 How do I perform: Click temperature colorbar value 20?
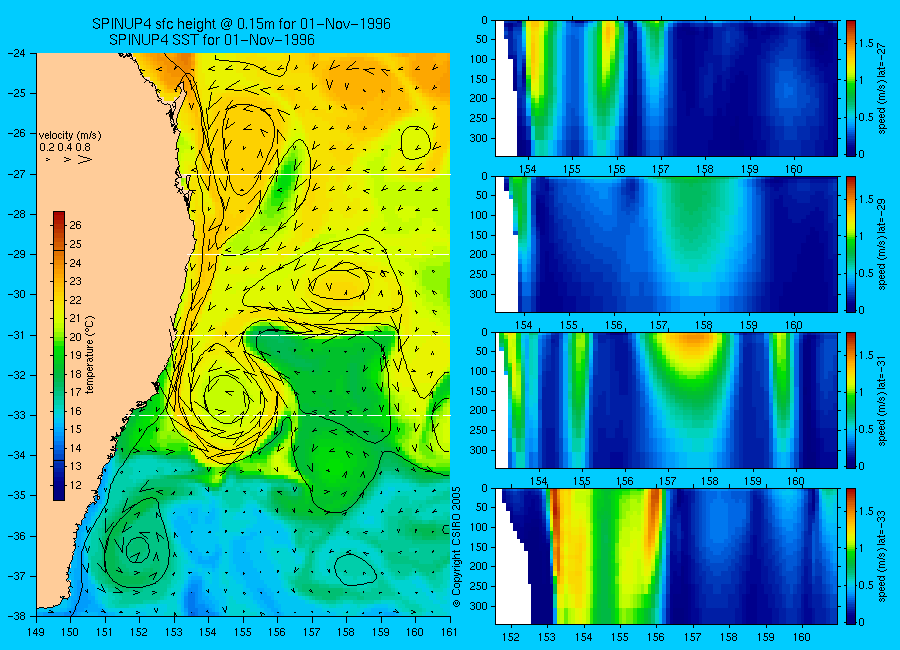[x=76, y=337]
